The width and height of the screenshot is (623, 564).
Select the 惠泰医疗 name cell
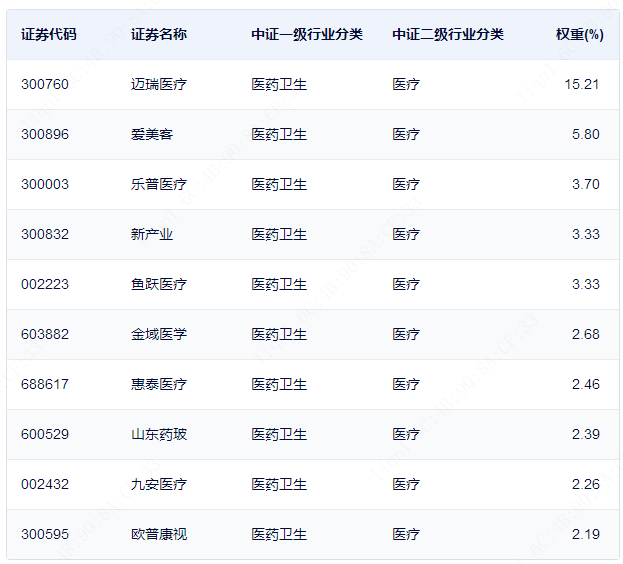pyautogui.click(x=159, y=384)
